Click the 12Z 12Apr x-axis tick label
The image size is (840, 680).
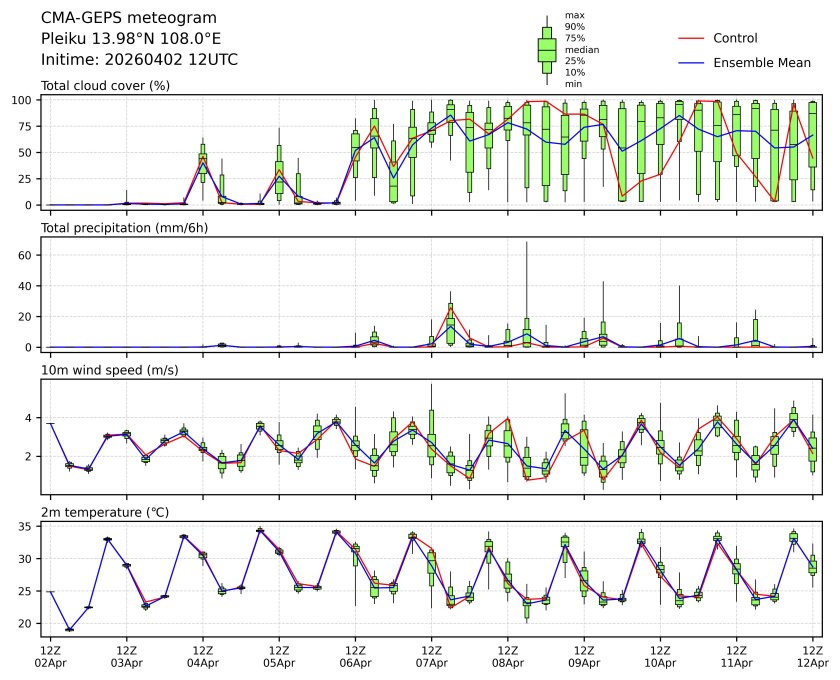(x=812, y=656)
